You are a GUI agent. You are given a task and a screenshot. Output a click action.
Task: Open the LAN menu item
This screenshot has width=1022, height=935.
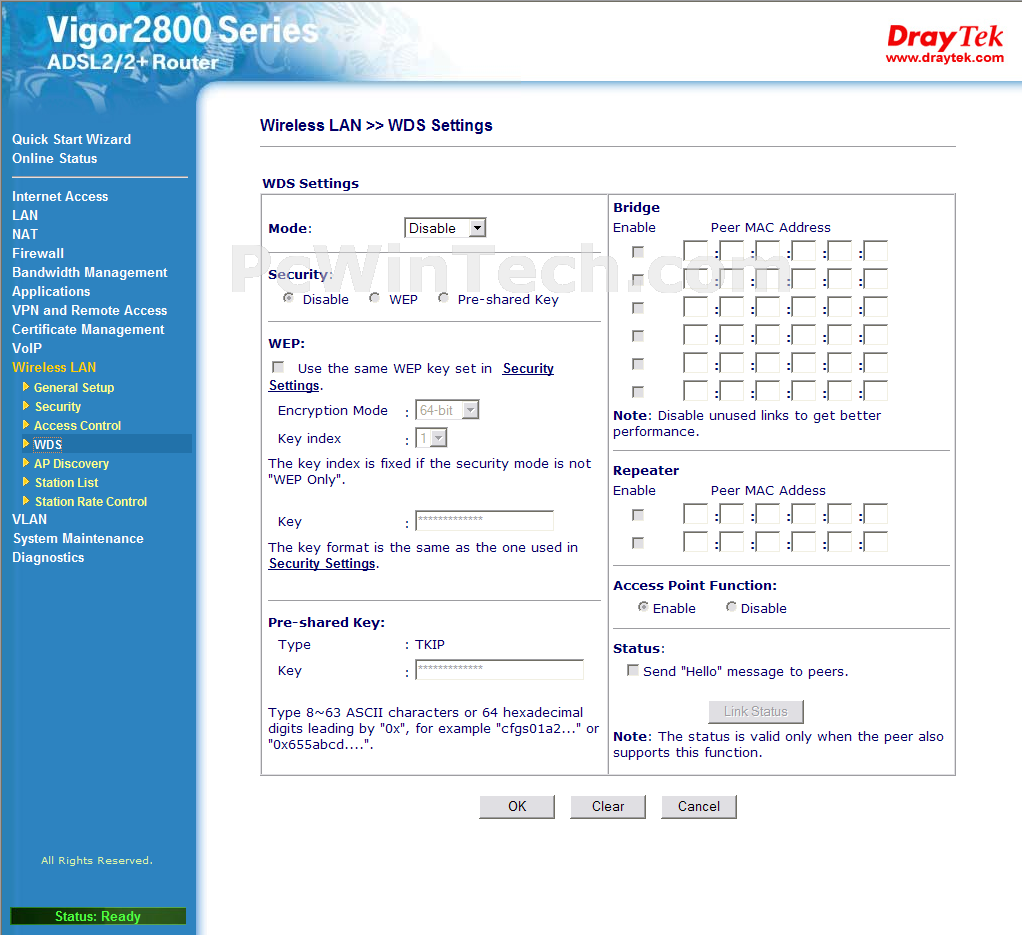tap(25, 215)
